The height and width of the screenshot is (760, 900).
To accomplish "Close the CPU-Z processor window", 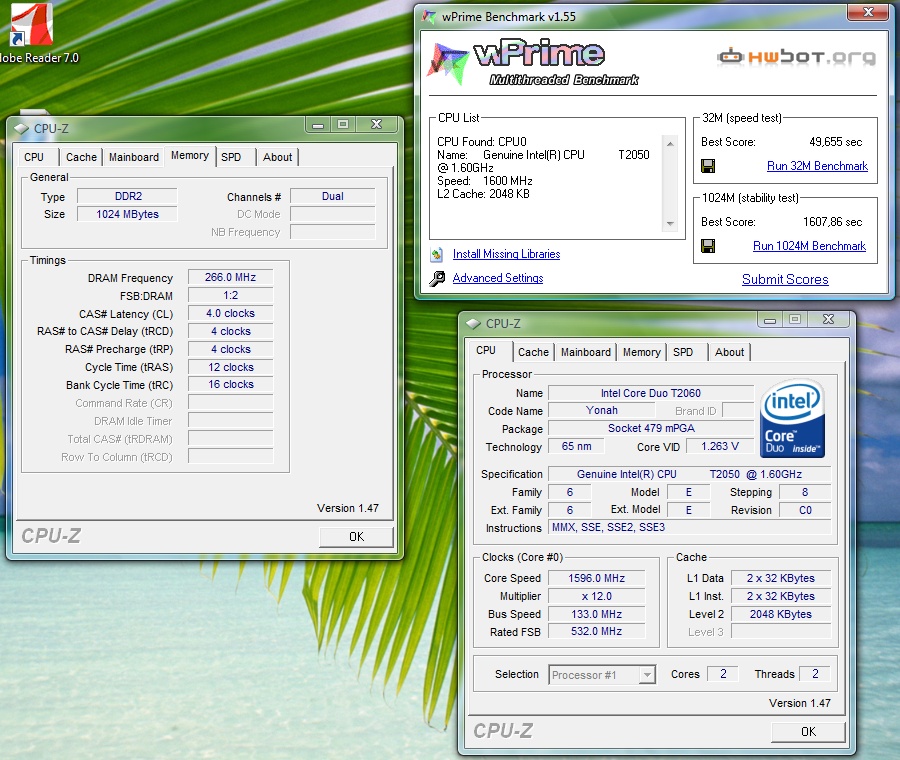I will point(828,320).
